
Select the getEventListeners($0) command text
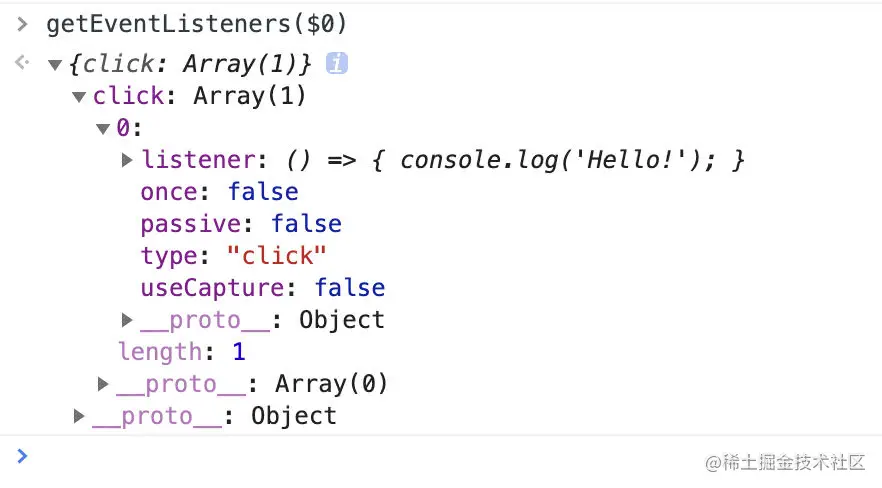point(196,24)
